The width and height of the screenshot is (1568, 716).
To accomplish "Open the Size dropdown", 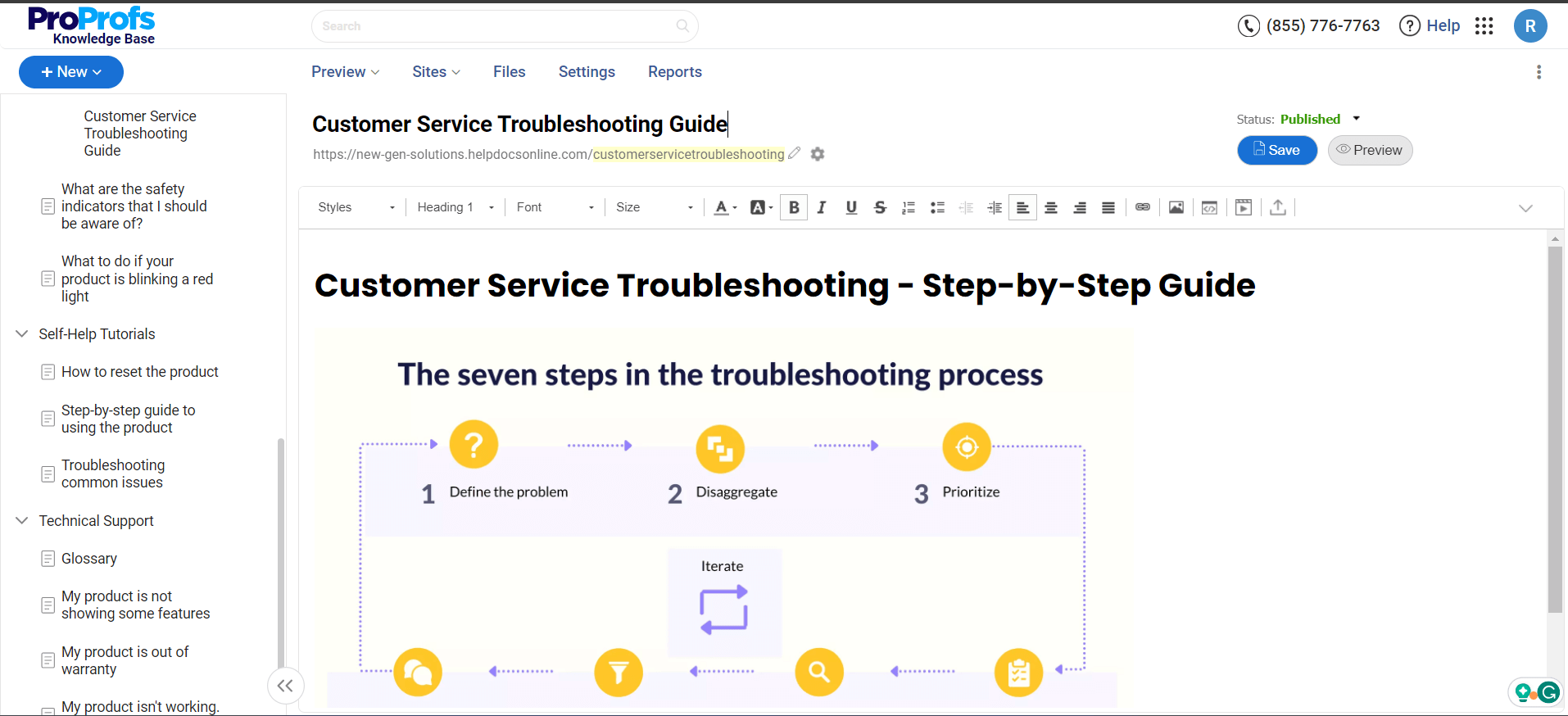I will pyautogui.click(x=654, y=207).
